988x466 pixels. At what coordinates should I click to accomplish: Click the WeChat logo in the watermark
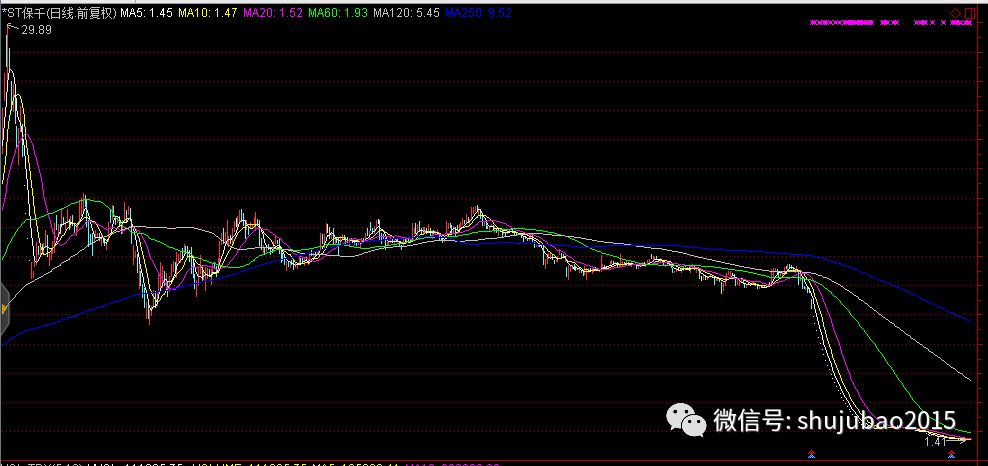[687, 420]
